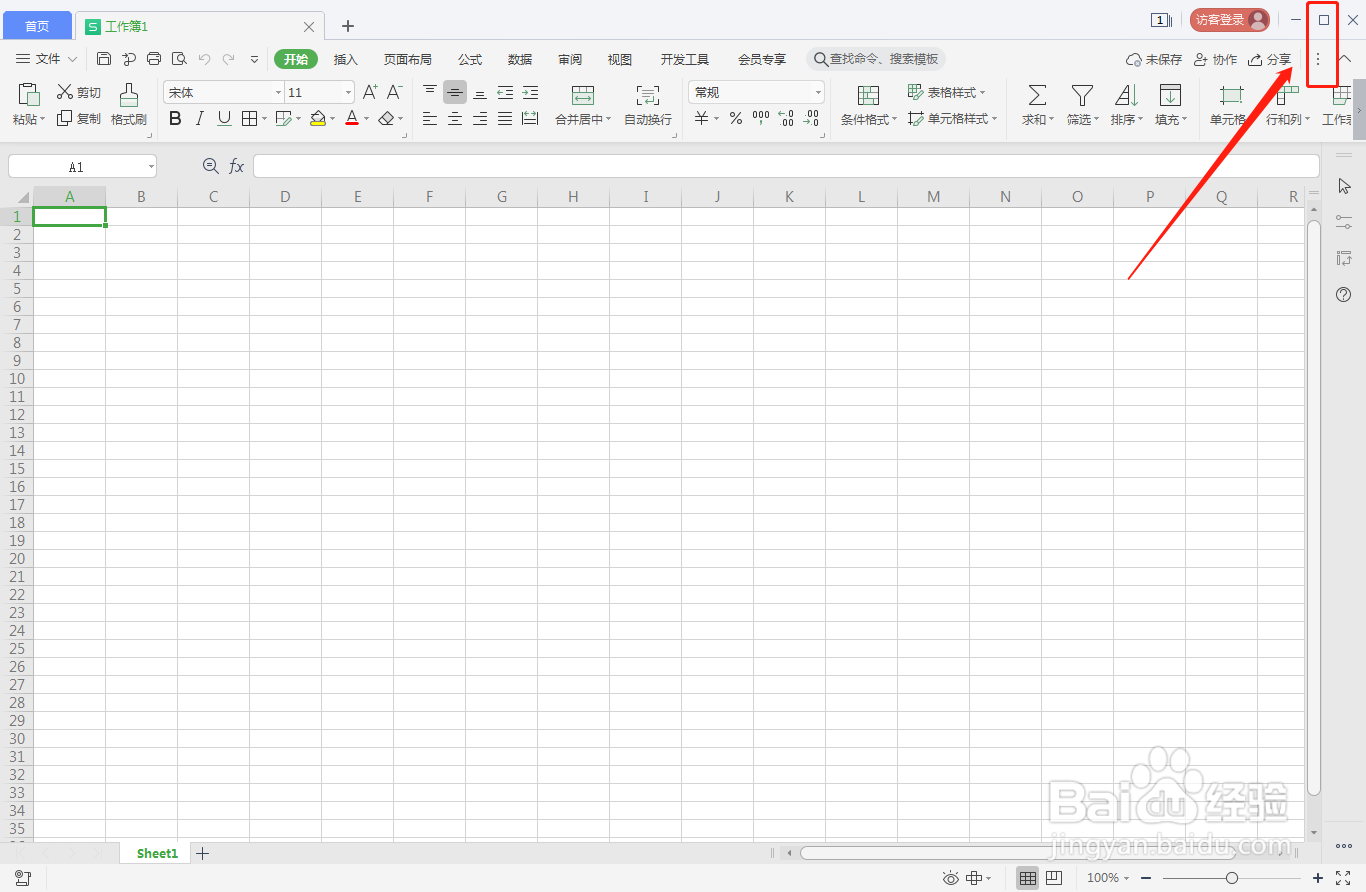This screenshot has height=892, width=1366.
Task: Click the Undo arrow icon
Action: coord(204,59)
